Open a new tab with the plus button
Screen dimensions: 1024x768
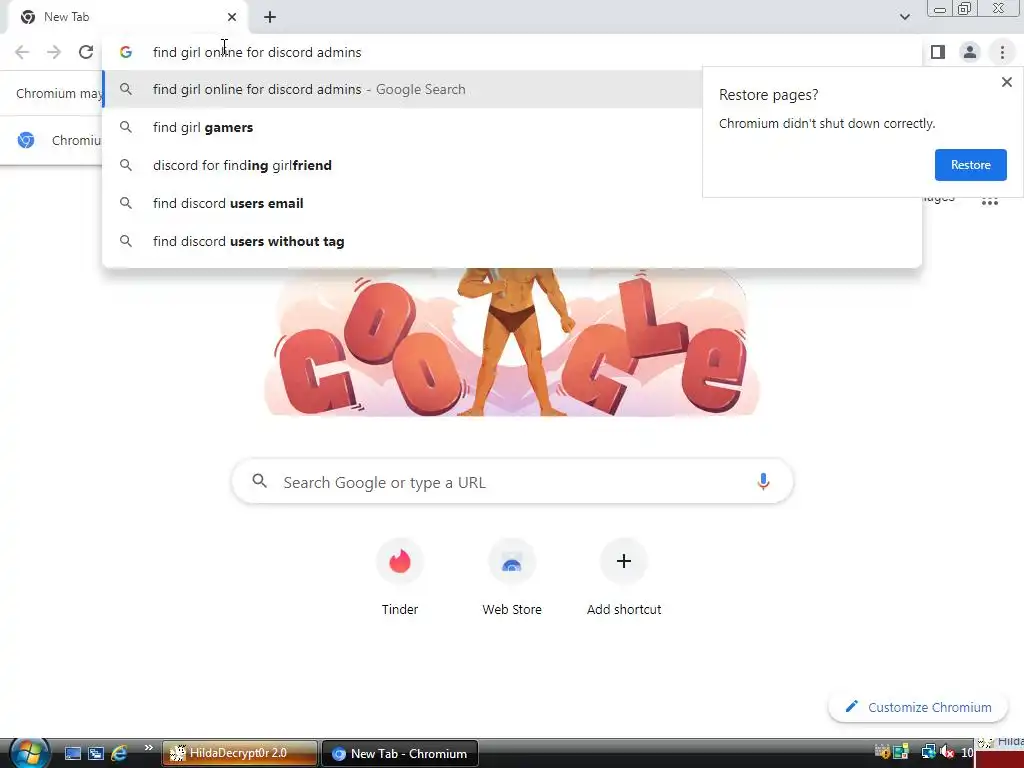(270, 17)
